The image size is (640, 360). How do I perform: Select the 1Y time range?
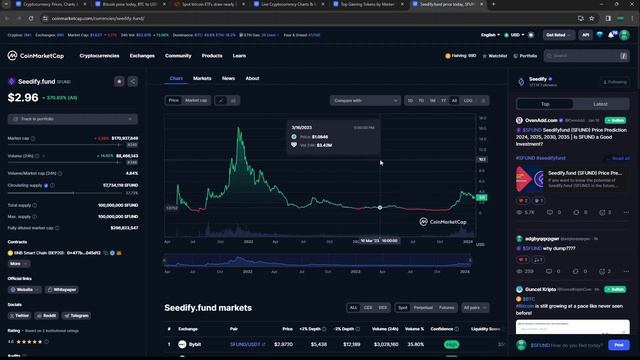(443, 100)
